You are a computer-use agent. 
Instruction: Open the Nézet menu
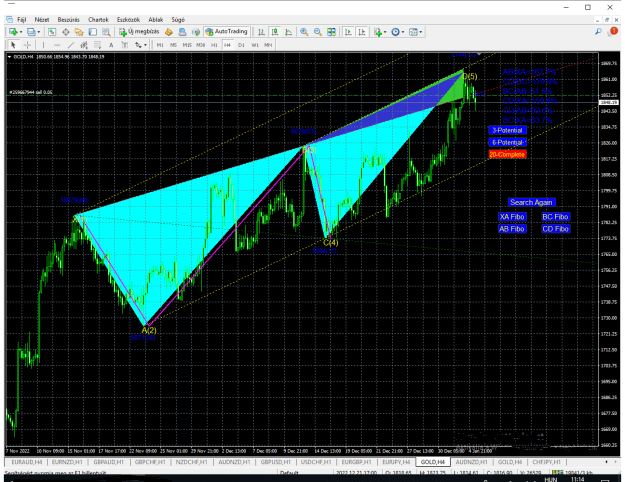pos(41,20)
